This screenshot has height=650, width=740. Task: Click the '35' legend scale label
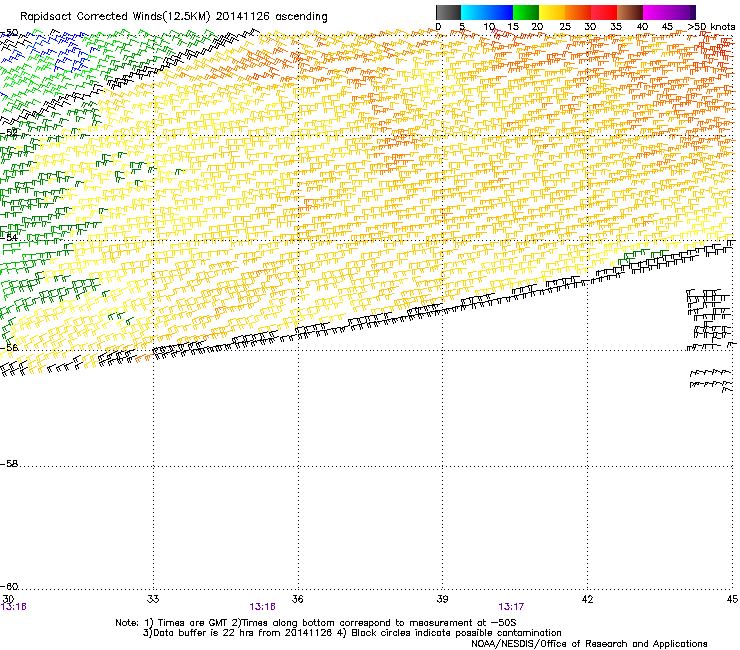click(616, 27)
